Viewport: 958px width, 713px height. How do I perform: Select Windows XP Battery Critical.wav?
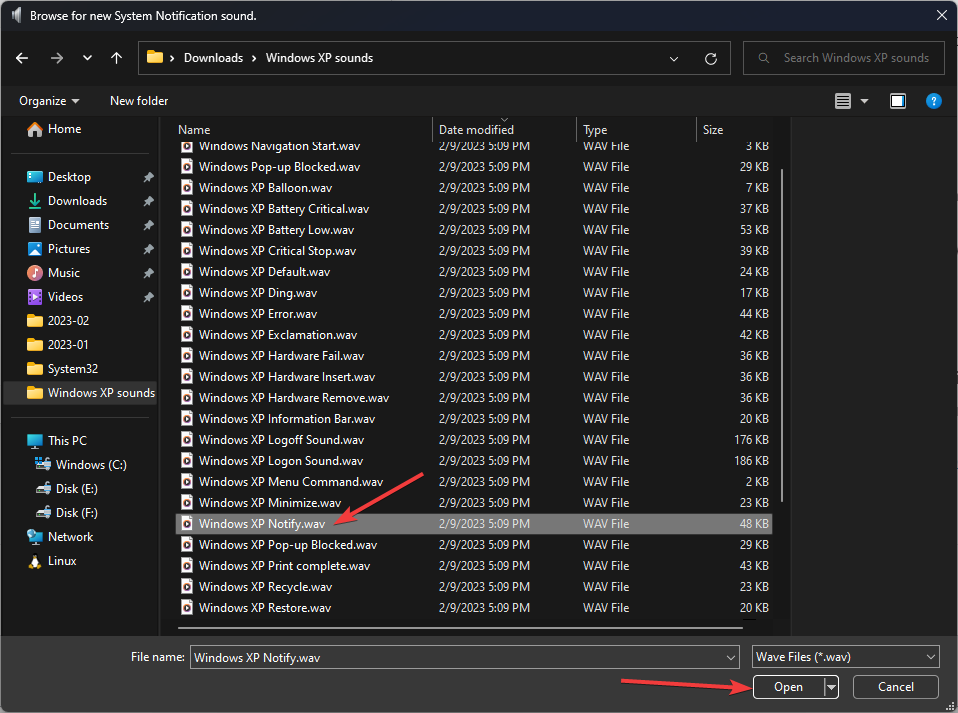click(x=283, y=209)
